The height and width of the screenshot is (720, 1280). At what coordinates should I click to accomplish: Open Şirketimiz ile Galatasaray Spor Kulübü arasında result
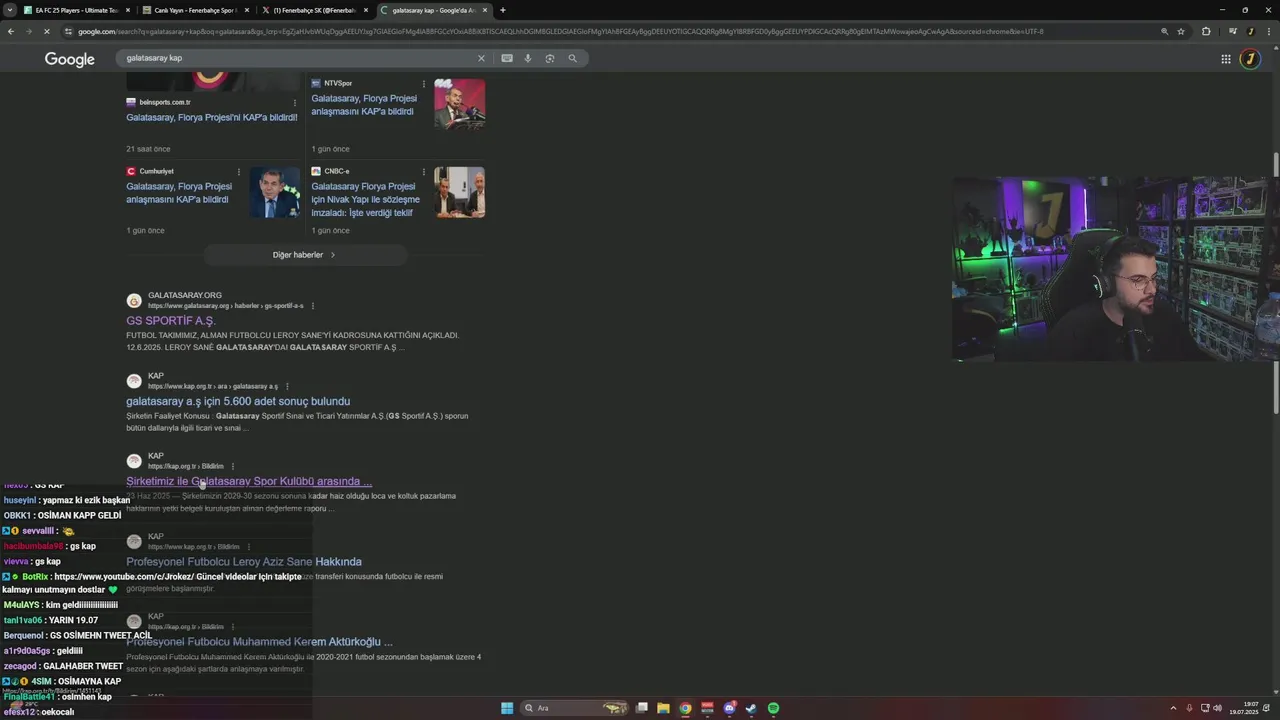[x=249, y=481]
